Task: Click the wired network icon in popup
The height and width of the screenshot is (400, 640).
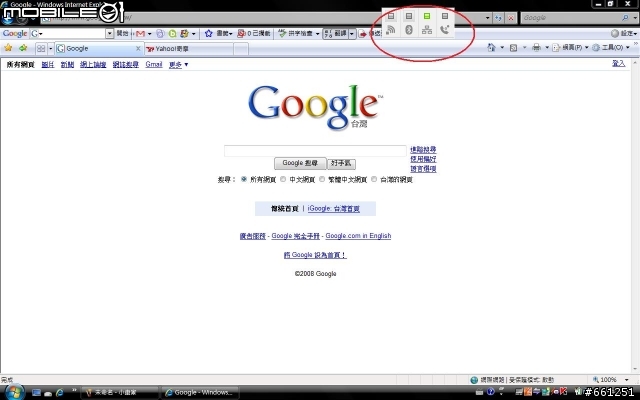Action: click(x=427, y=30)
